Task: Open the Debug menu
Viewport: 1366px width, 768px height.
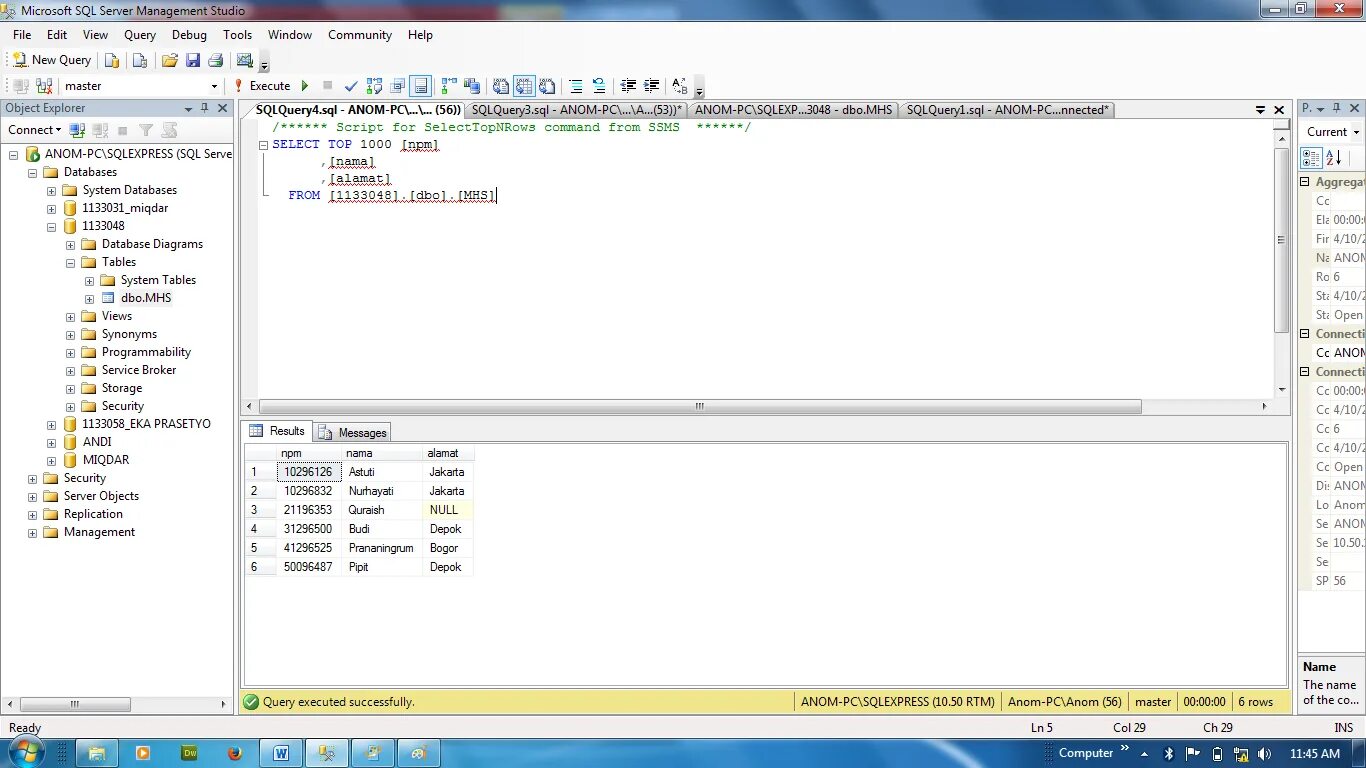Action: coord(189,35)
